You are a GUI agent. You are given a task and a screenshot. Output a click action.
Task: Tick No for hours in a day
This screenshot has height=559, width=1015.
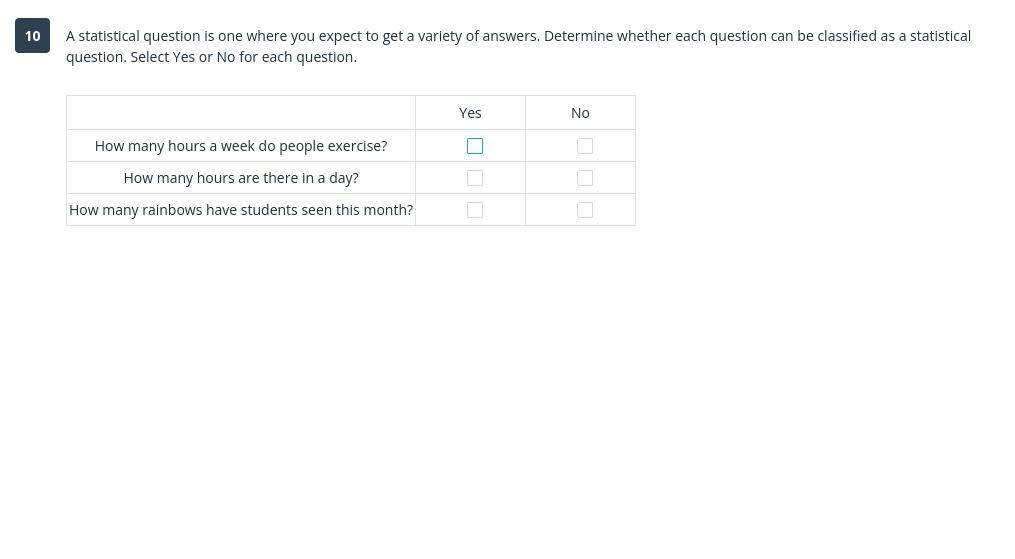click(x=585, y=178)
